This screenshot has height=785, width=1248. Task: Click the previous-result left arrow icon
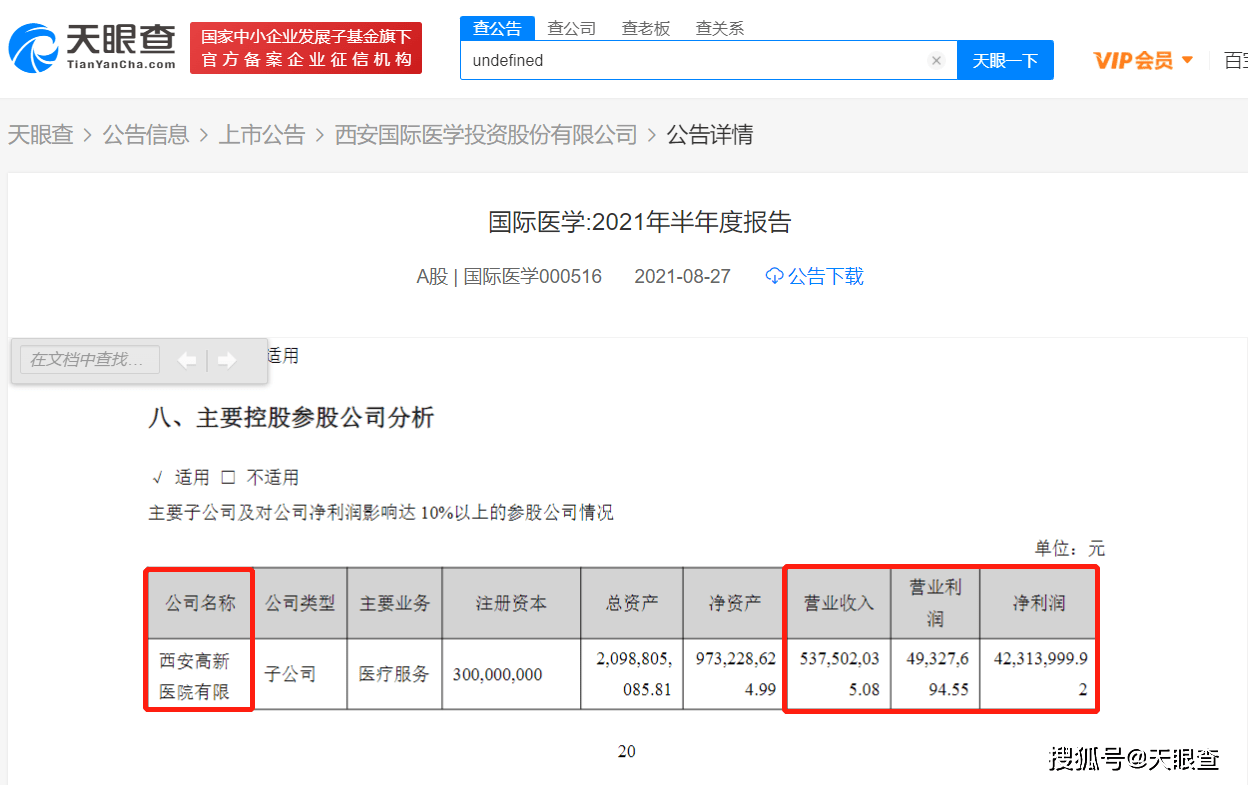click(x=188, y=360)
